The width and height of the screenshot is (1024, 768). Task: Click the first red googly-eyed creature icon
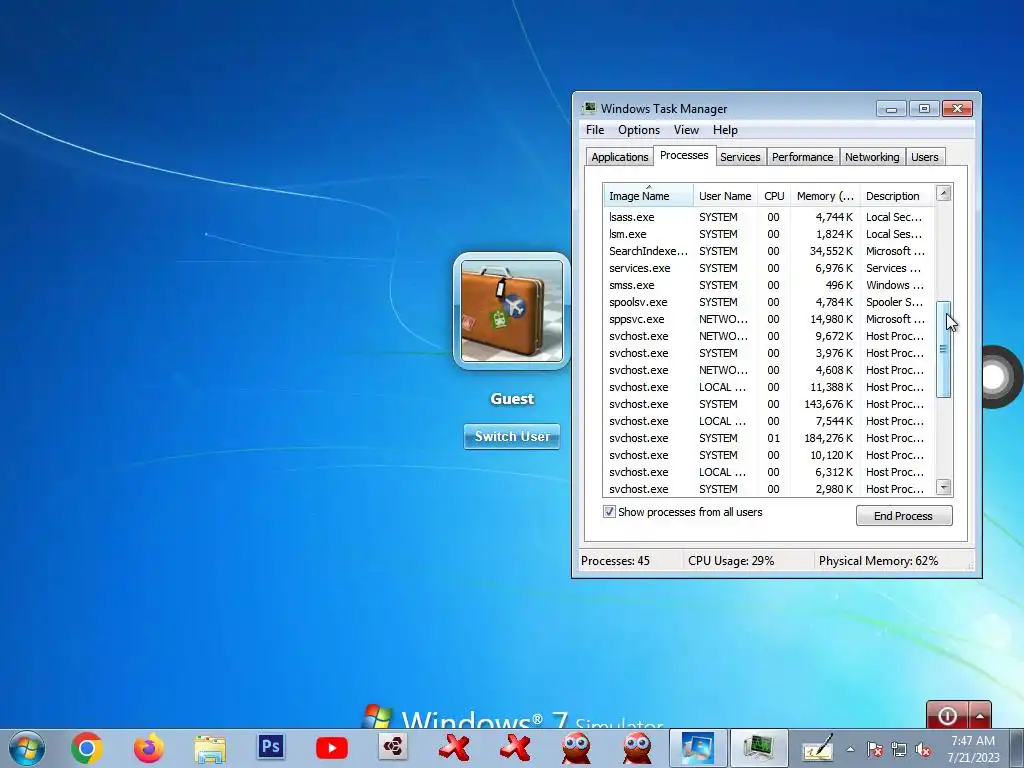(x=576, y=748)
